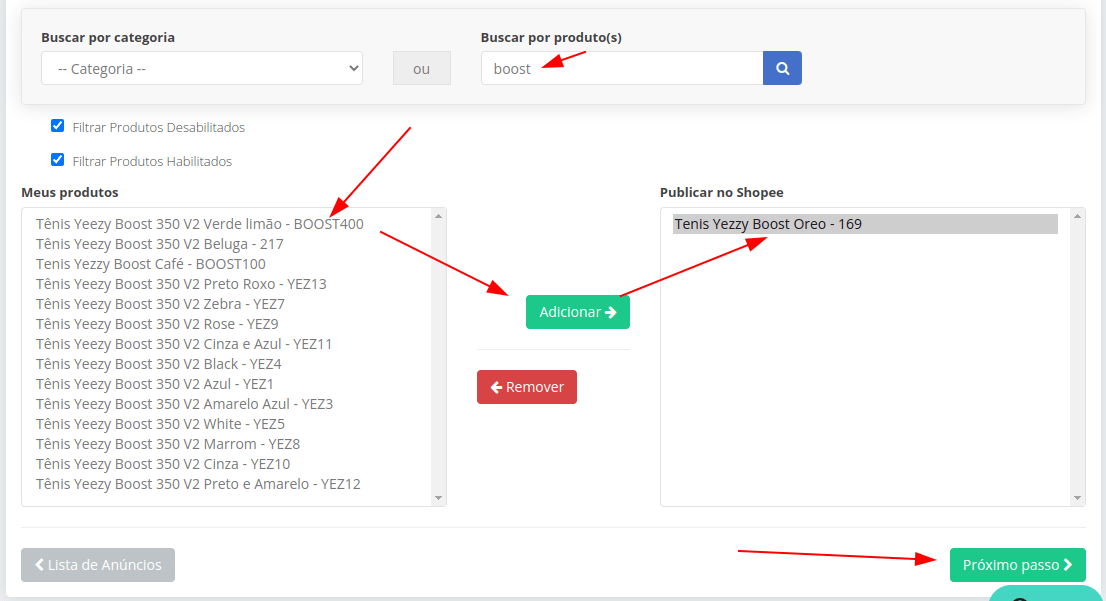This screenshot has width=1106, height=601.
Task: Click Publicar no Shopee list scroll-down arrow
Action: [1077, 498]
